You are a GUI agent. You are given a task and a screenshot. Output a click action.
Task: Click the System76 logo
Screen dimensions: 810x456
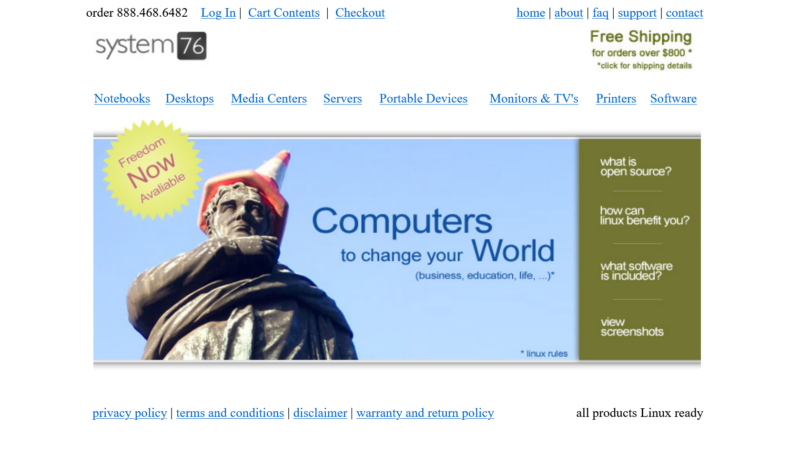click(x=151, y=46)
